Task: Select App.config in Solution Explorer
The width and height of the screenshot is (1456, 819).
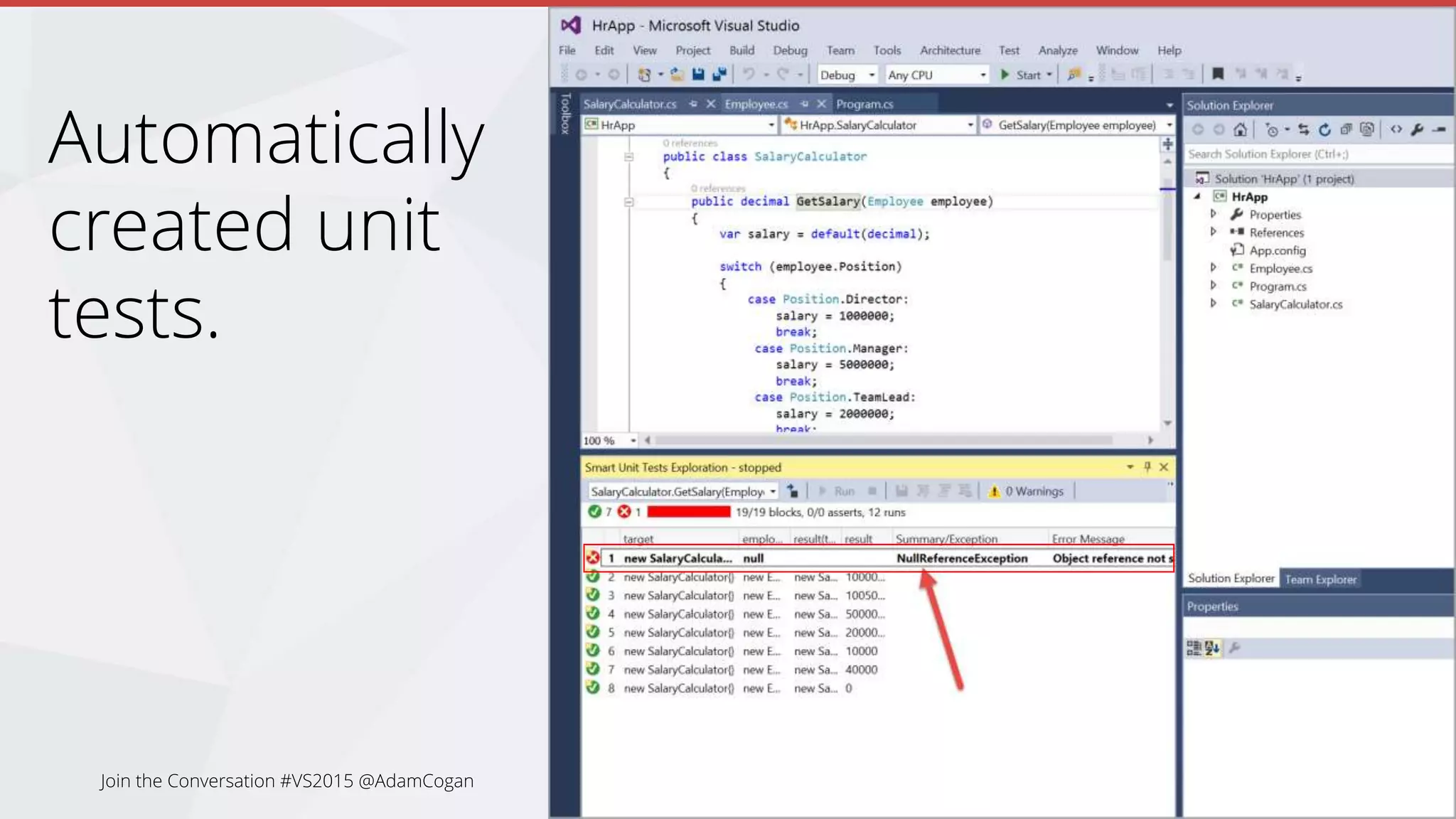Action: pyautogui.click(x=1278, y=250)
